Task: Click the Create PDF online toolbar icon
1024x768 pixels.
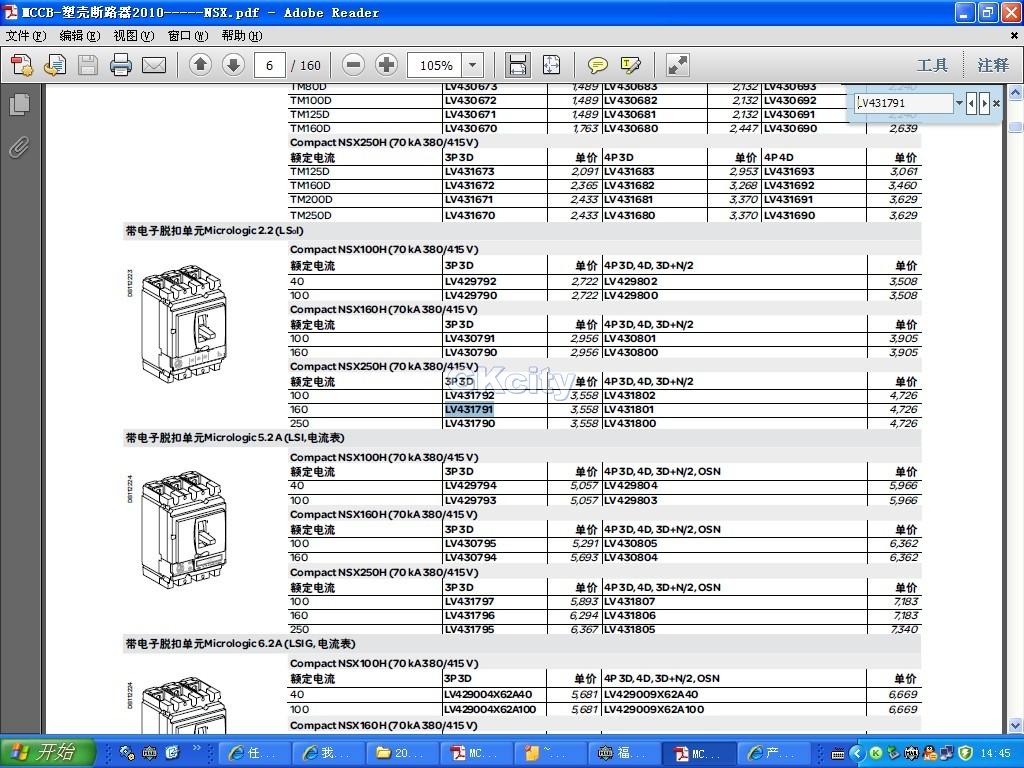Action: pyautogui.click(x=22, y=65)
